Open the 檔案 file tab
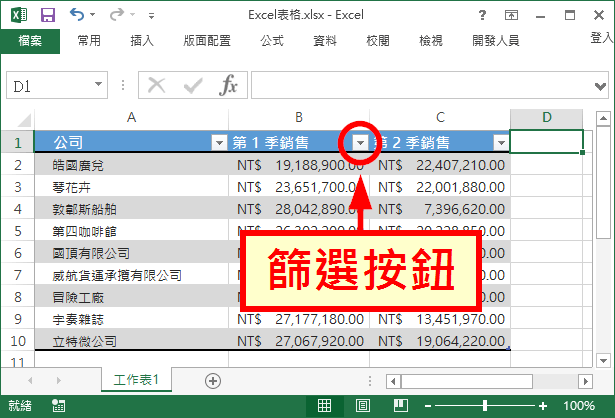The image size is (615, 418). click(30, 41)
